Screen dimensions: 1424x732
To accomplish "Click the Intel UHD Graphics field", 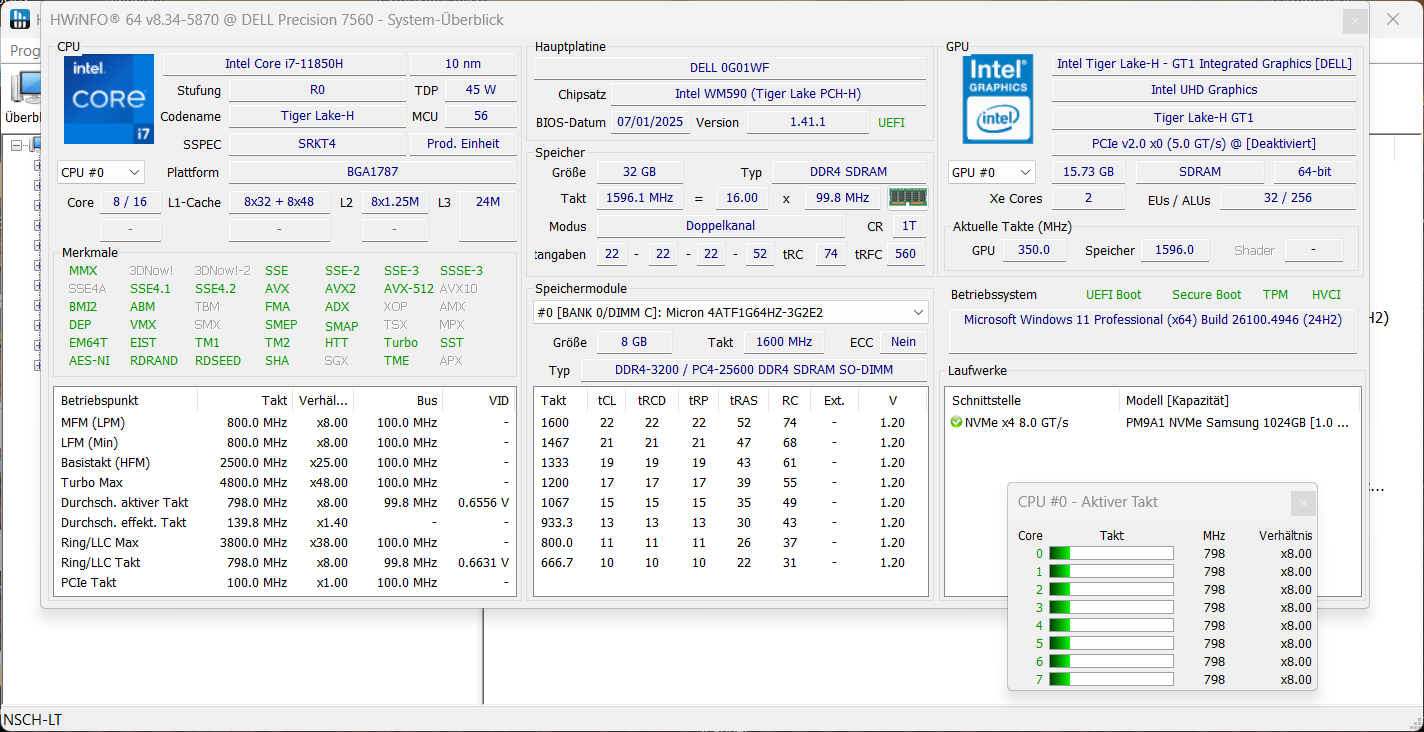I will tap(1204, 90).
